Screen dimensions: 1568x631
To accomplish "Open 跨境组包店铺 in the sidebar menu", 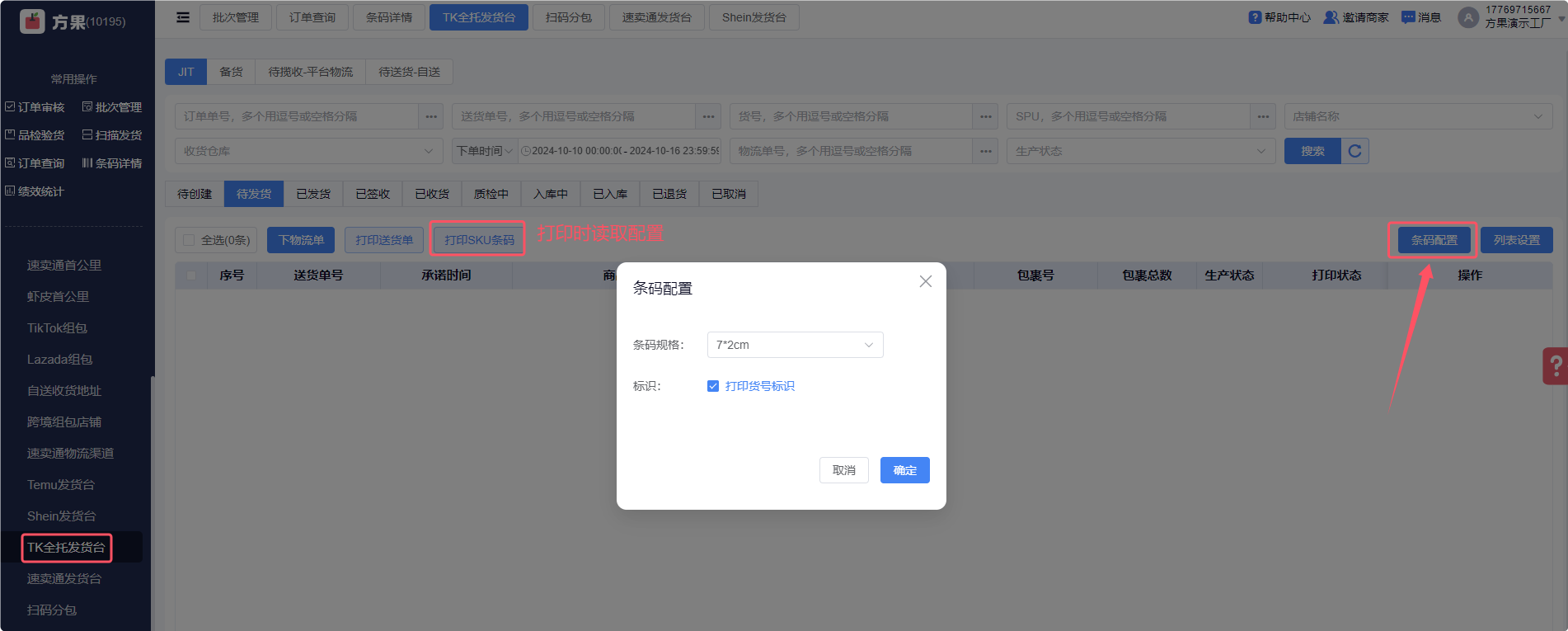I will point(64,422).
